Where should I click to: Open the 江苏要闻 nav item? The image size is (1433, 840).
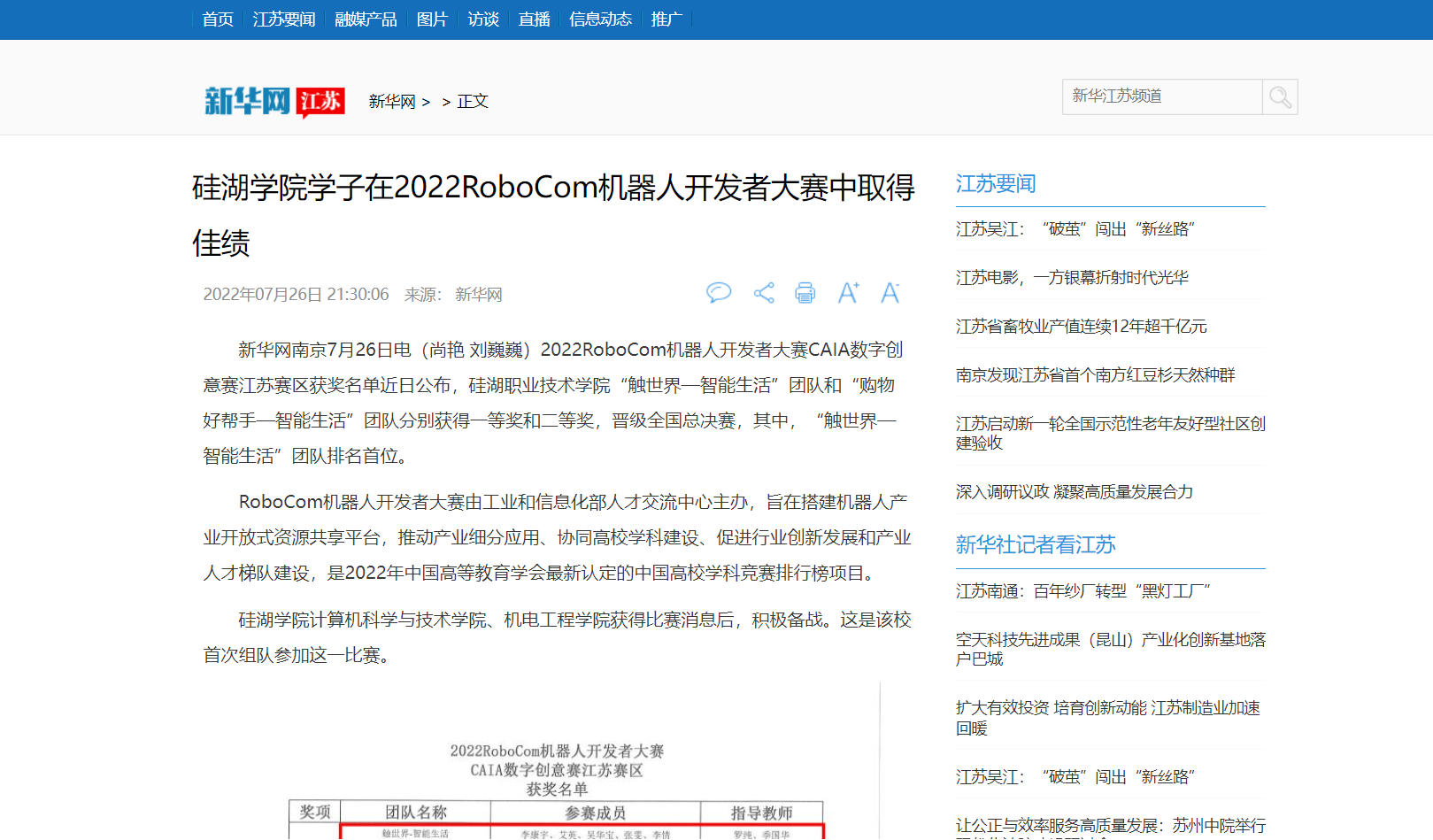[284, 19]
